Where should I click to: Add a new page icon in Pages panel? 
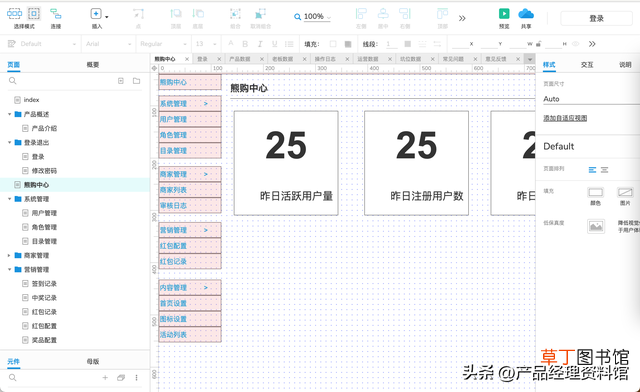click(121, 81)
